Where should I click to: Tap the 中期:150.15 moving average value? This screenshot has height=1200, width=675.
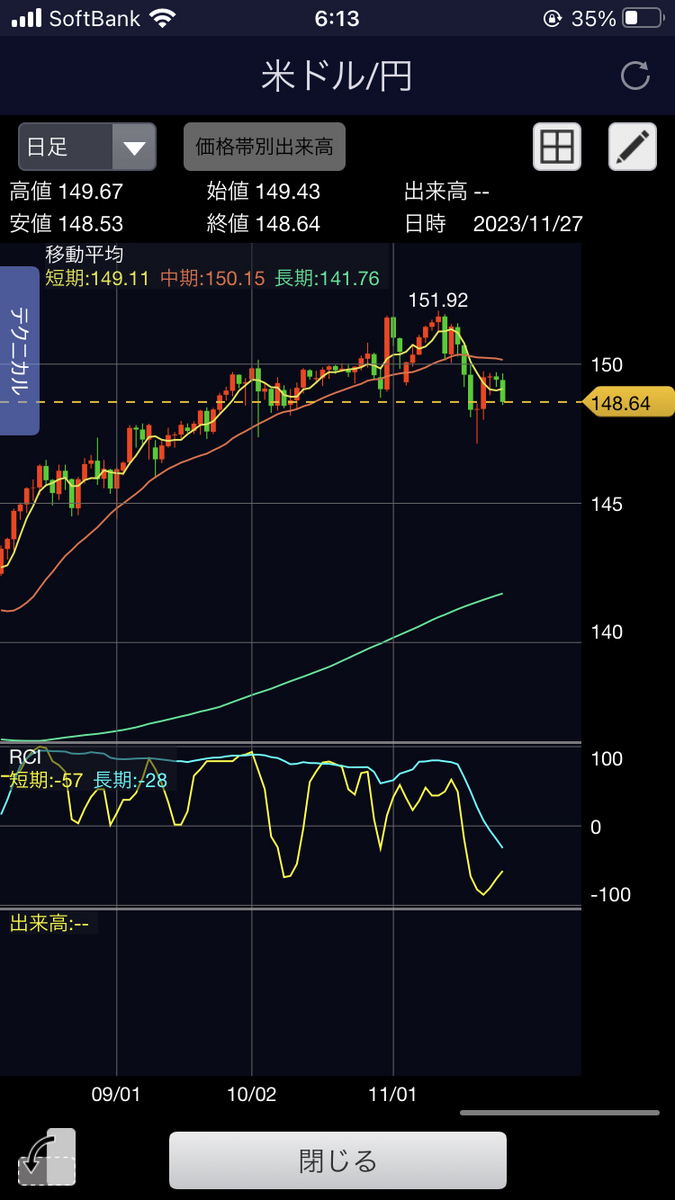213,279
